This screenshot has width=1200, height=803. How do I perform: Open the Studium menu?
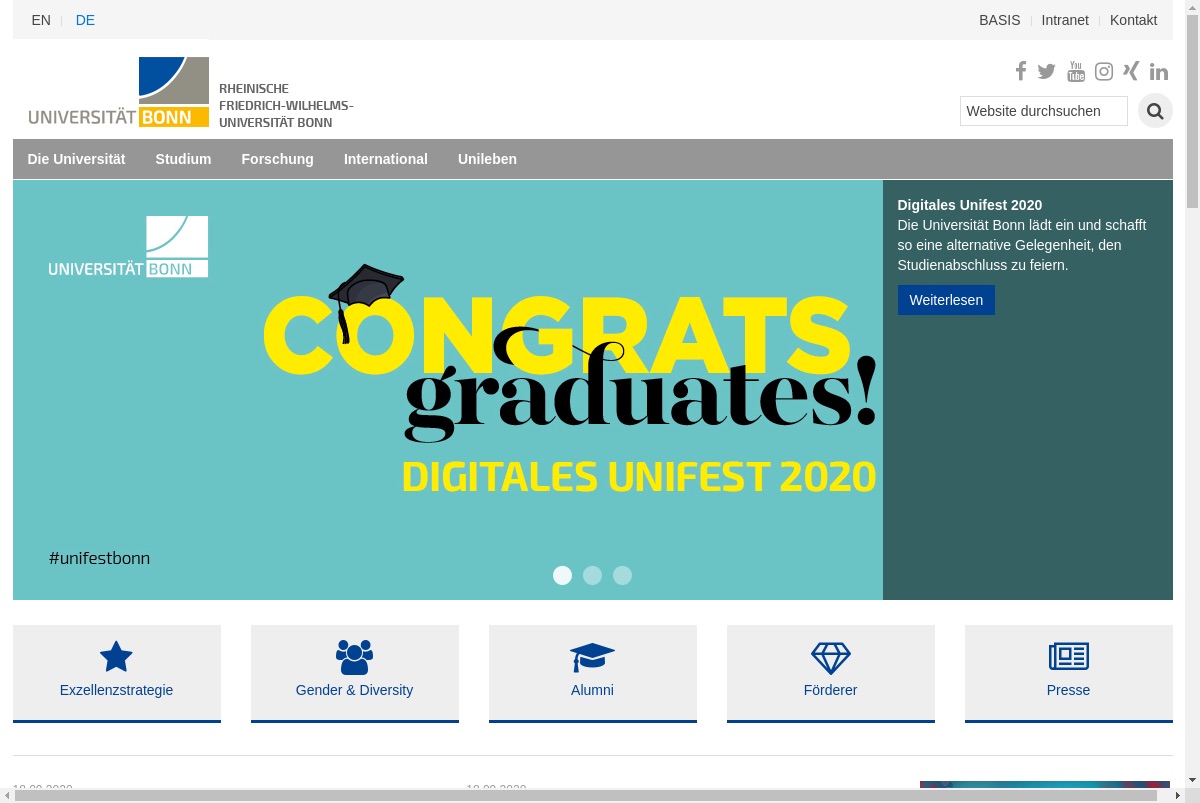coord(183,159)
